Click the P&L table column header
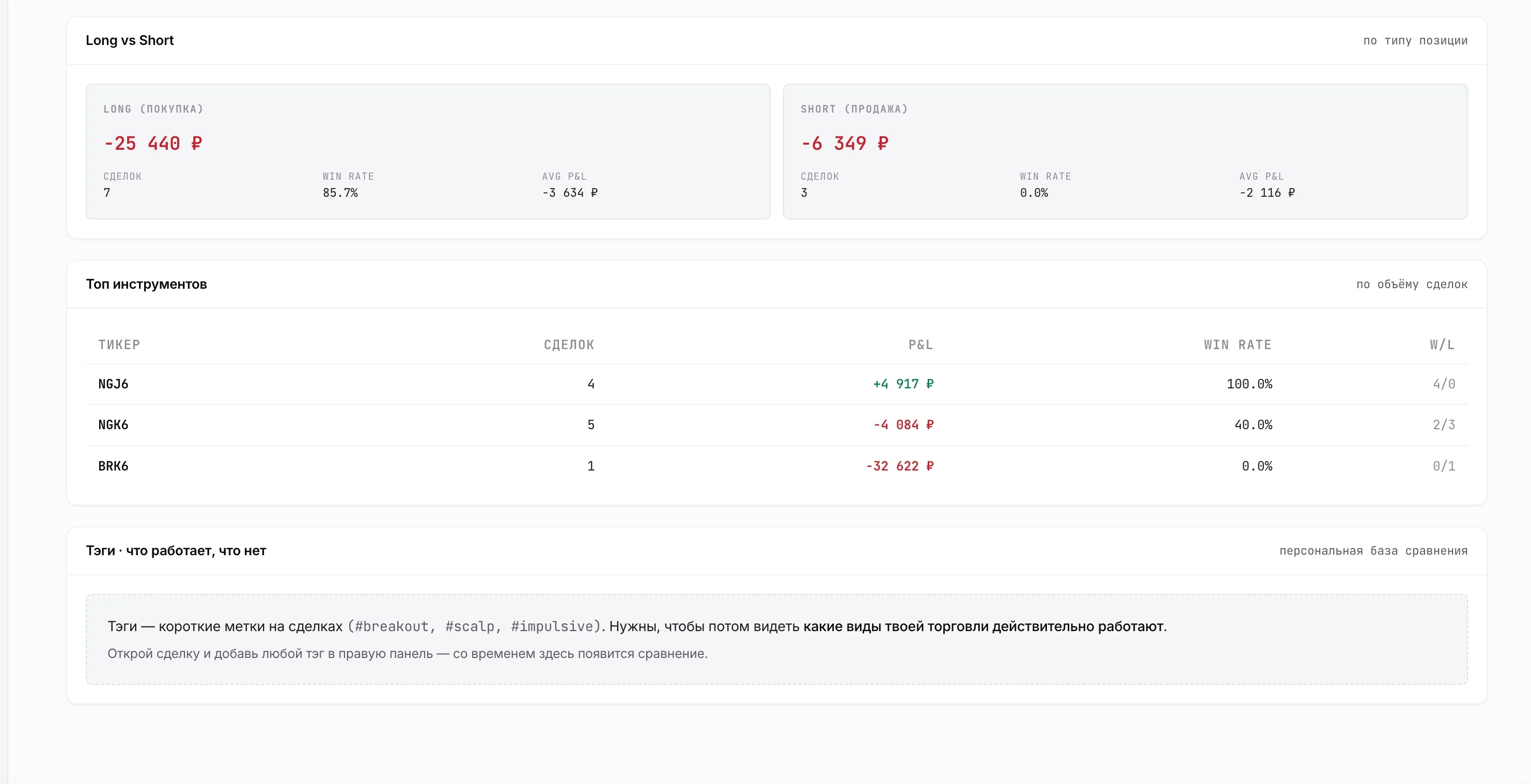The height and width of the screenshot is (784, 1531). 920,345
